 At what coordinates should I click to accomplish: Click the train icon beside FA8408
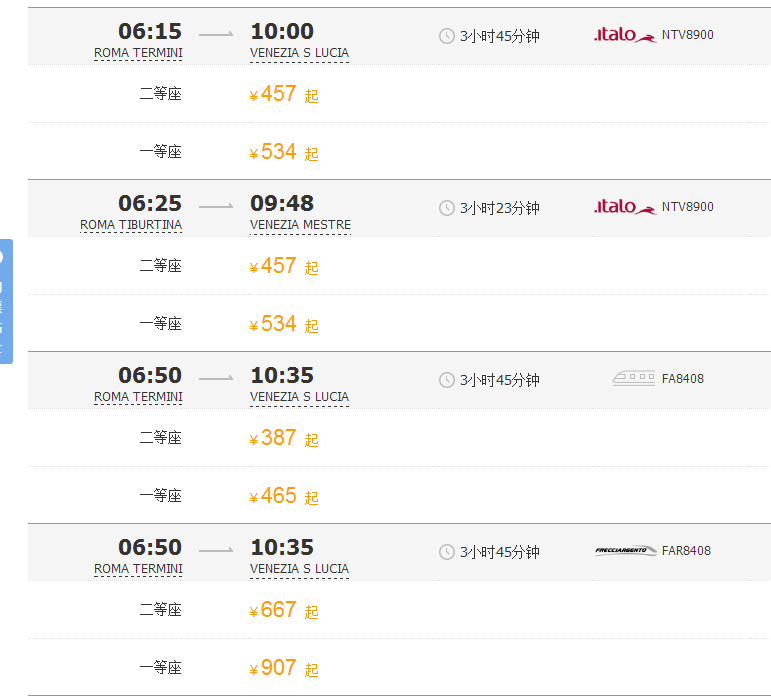(x=633, y=378)
